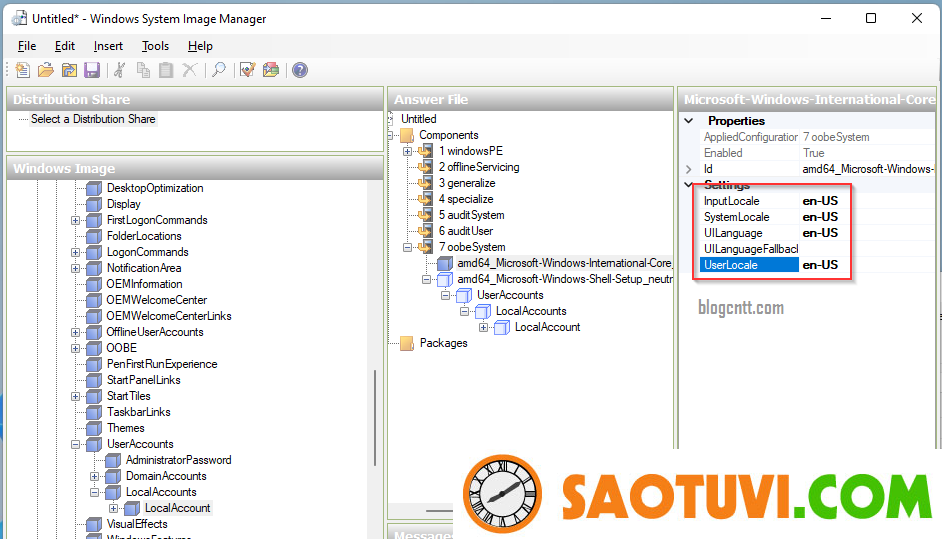Edit the SystemLocale en-US value
942x539 pixels.
820,217
